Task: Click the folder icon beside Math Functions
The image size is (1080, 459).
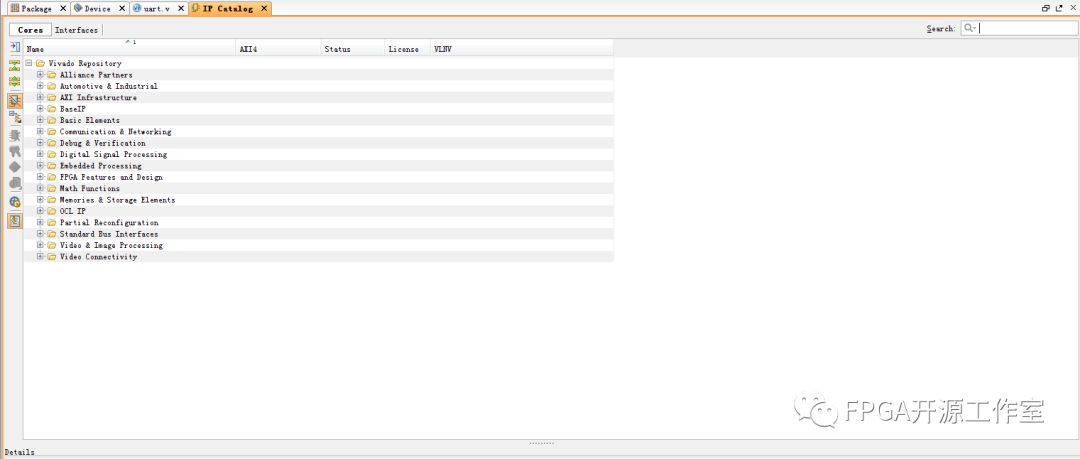Action: [51, 189]
